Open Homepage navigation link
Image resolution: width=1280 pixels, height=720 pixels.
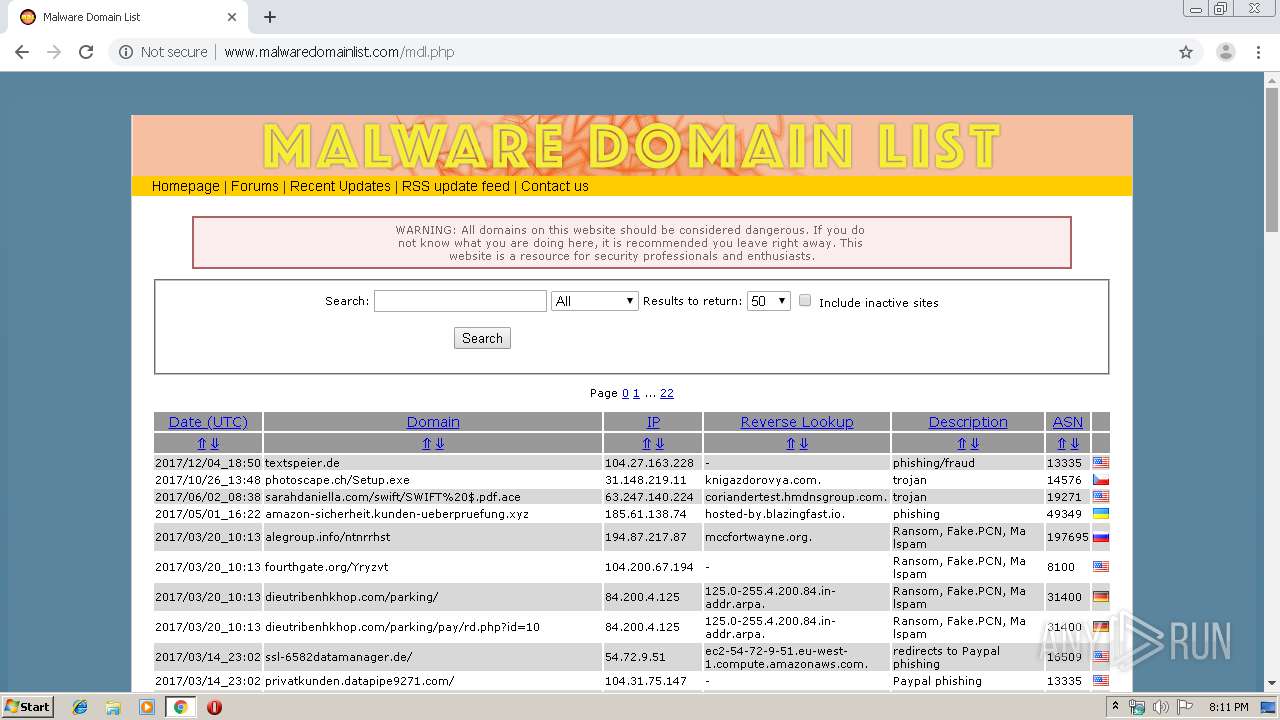(x=186, y=186)
